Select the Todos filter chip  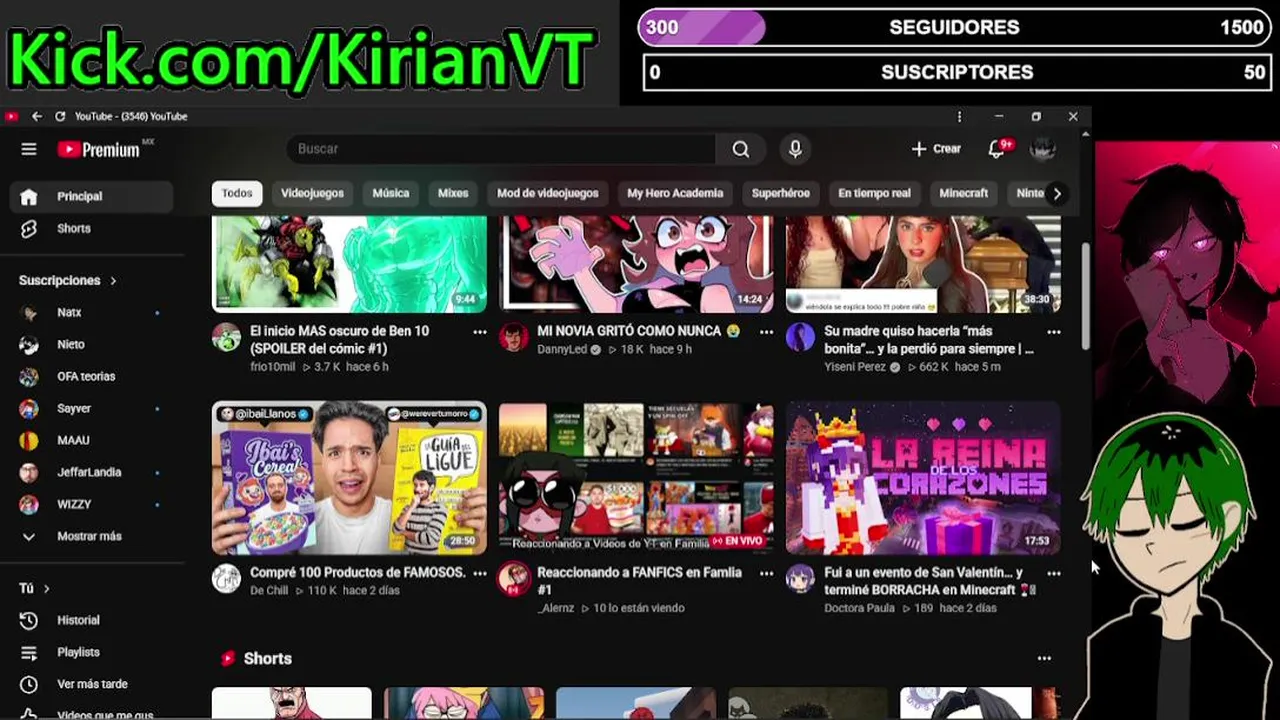point(237,193)
